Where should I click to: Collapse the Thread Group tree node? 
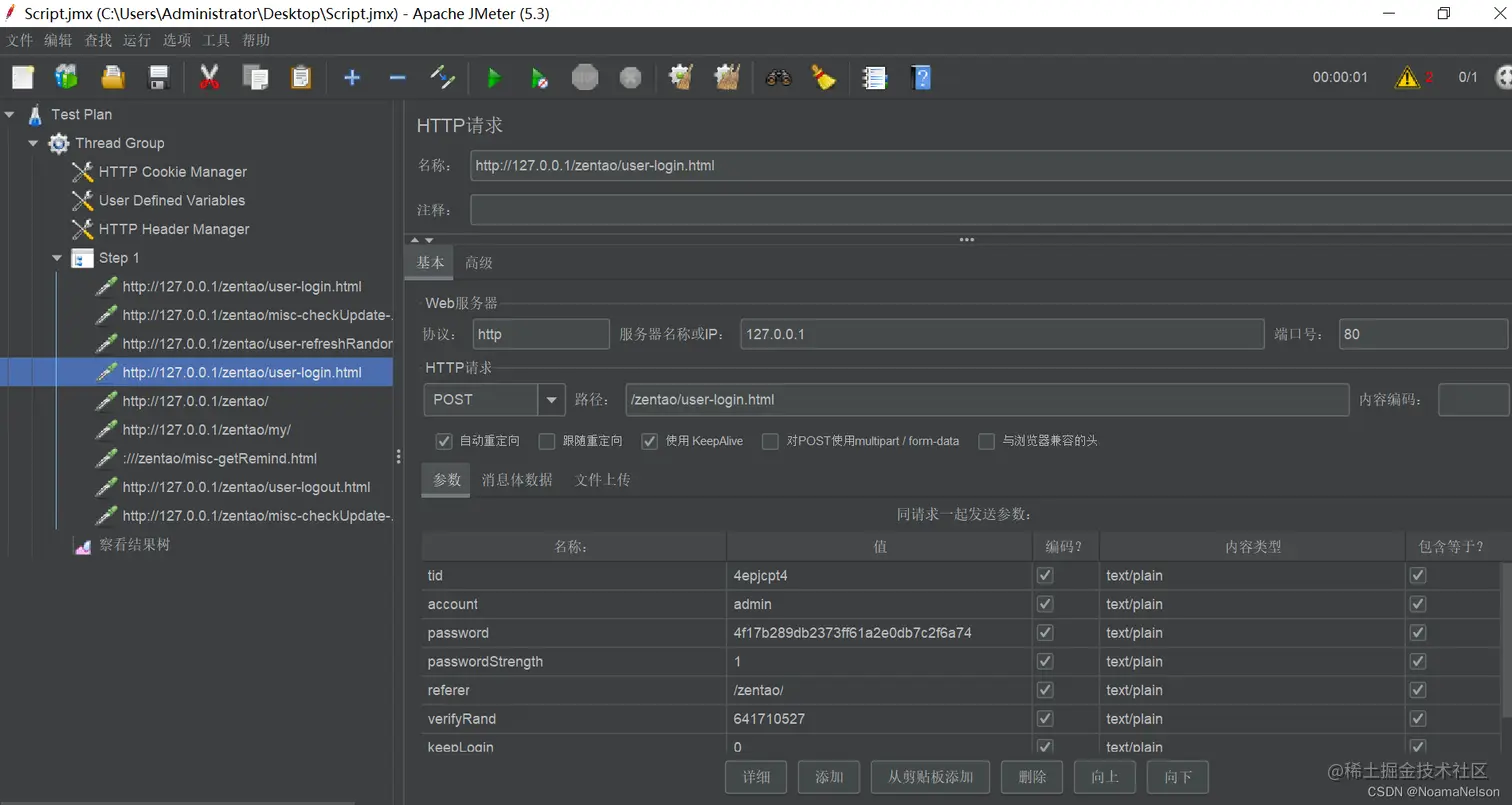coord(33,143)
